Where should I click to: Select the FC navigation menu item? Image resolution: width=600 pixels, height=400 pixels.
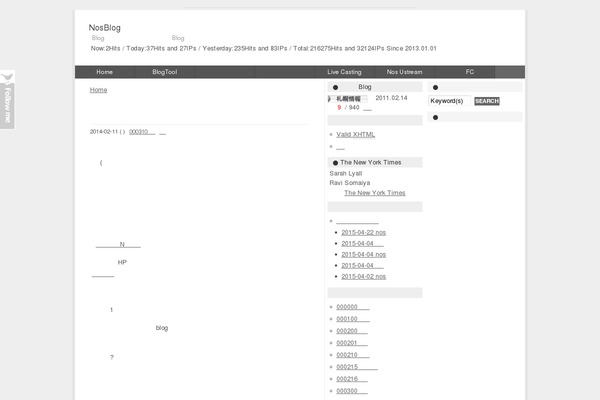(470, 72)
